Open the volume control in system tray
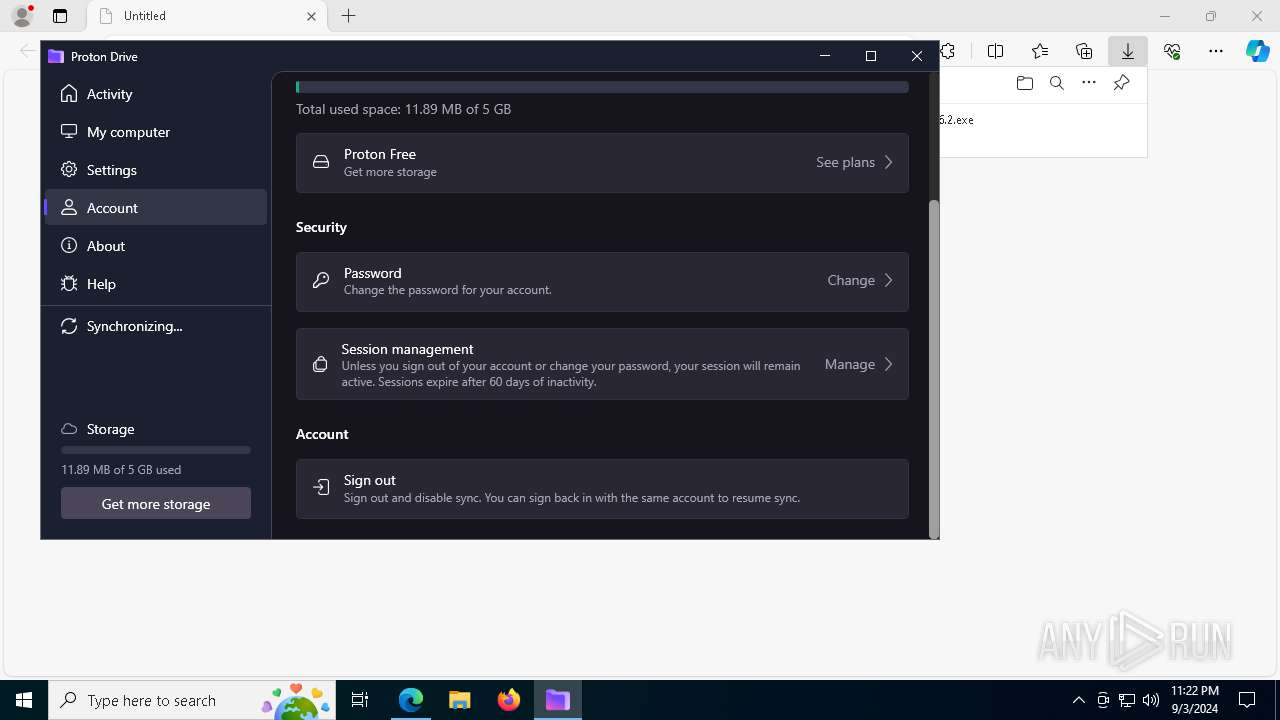This screenshot has height=720, width=1280. [1150, 700]
